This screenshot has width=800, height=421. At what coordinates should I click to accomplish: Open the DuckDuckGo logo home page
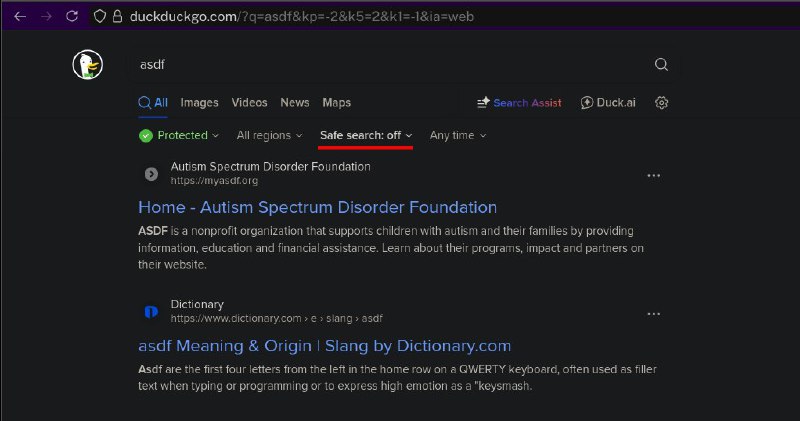coord(88,65)
